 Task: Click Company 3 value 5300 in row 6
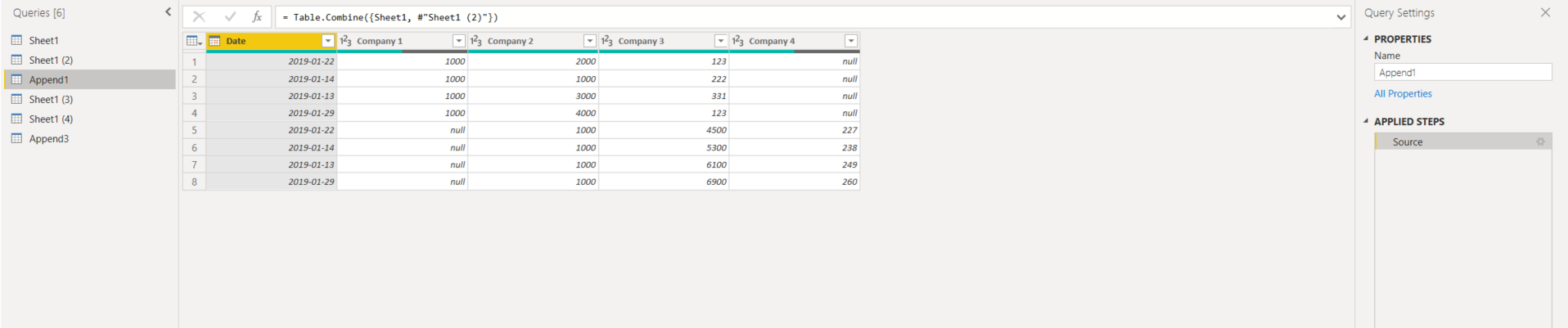tap(664, 147)
